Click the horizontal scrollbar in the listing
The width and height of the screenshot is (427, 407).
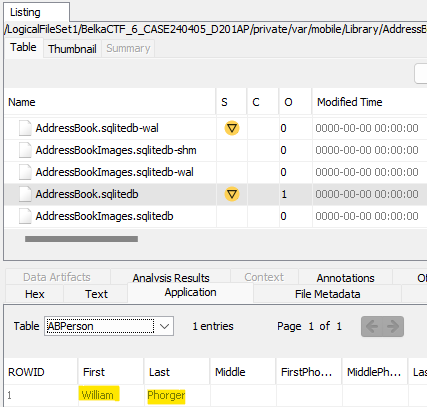click(81, 239)
